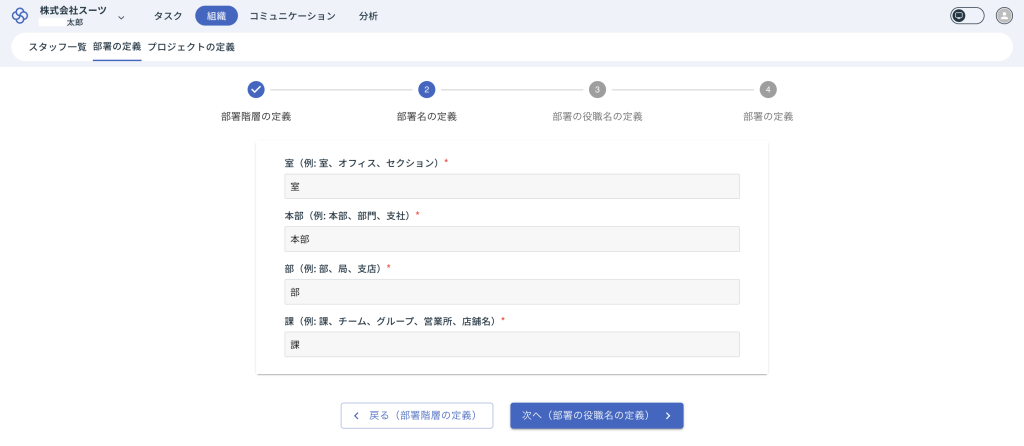
Task: Open the タスク menu
Action: 168,16
